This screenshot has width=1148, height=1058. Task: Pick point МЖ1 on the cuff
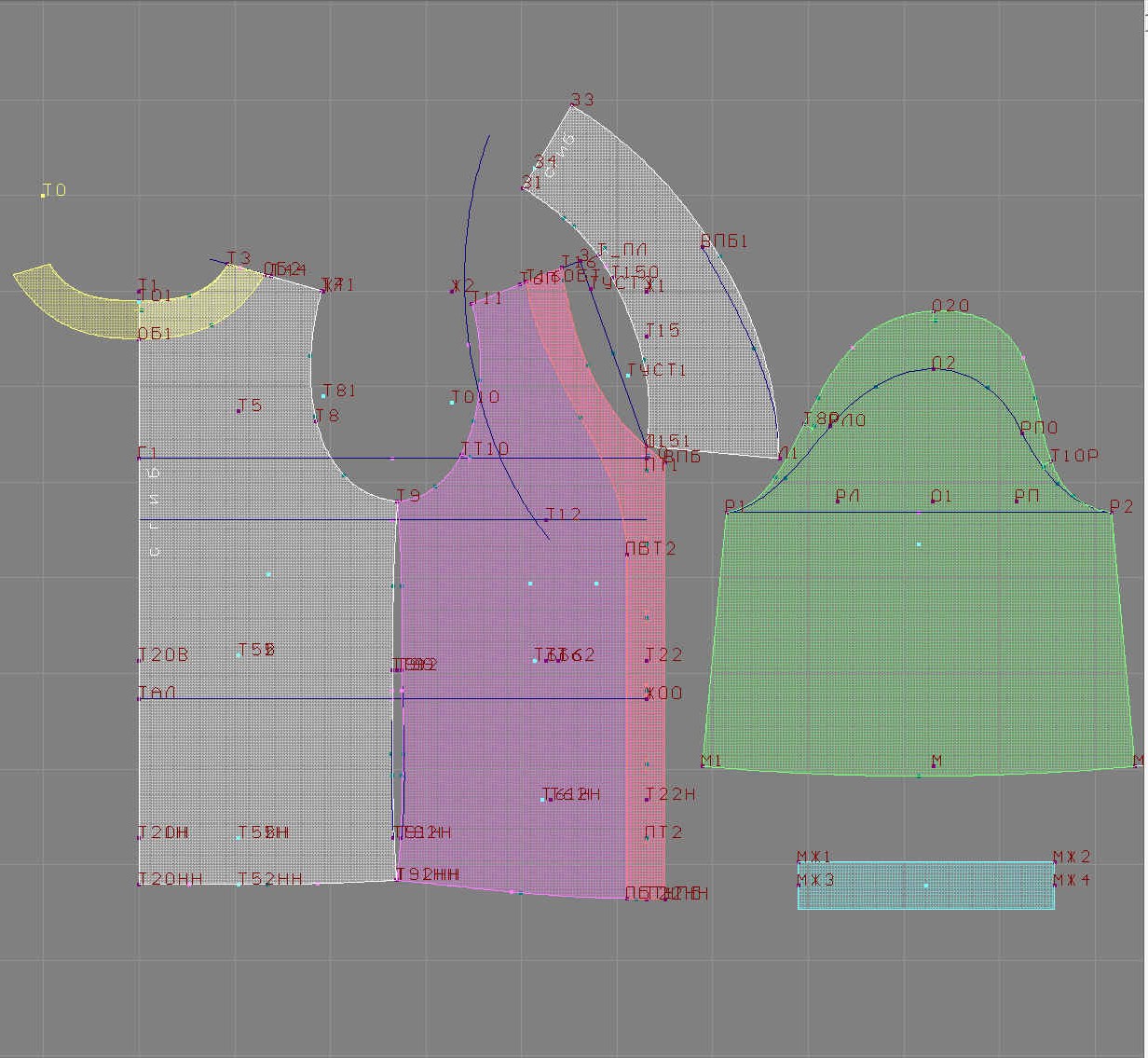pos(799,863)
